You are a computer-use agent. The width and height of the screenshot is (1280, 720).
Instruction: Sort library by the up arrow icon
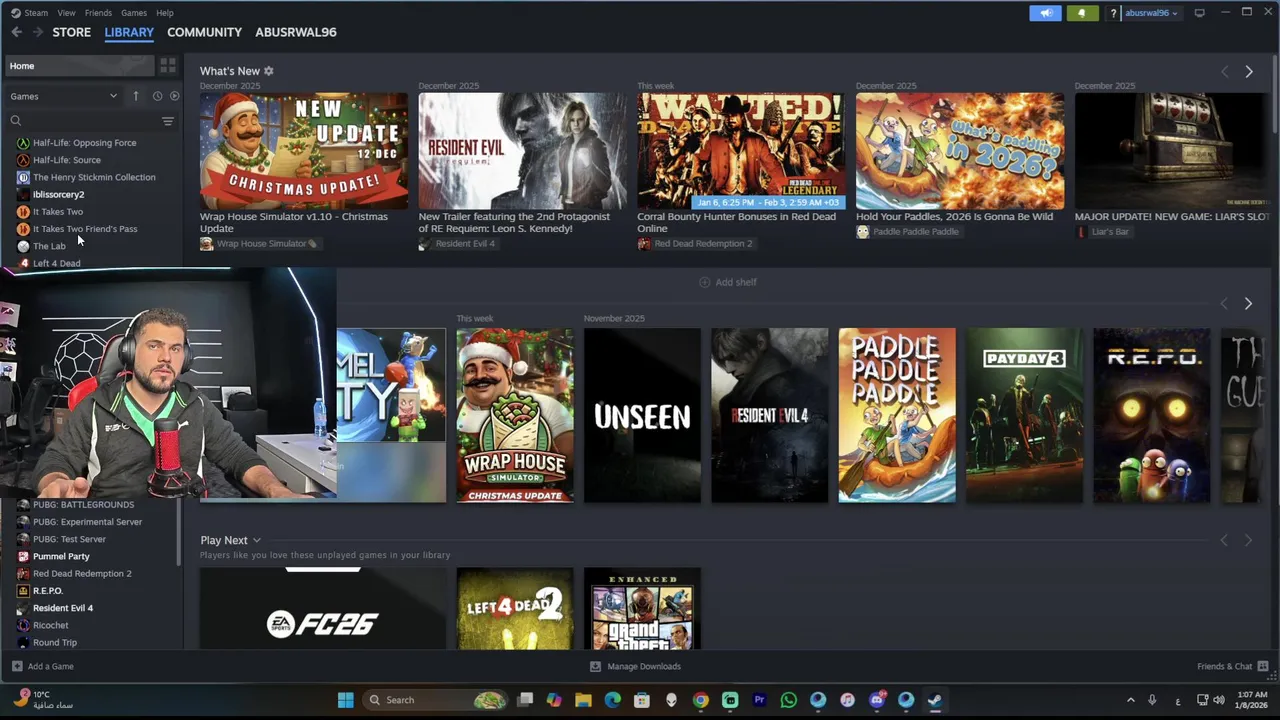tap(136, 96)
